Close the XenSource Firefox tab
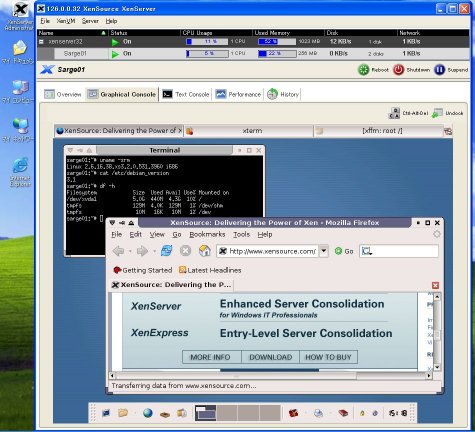Viewport: 475px width, 432px height. click(435, 285)
